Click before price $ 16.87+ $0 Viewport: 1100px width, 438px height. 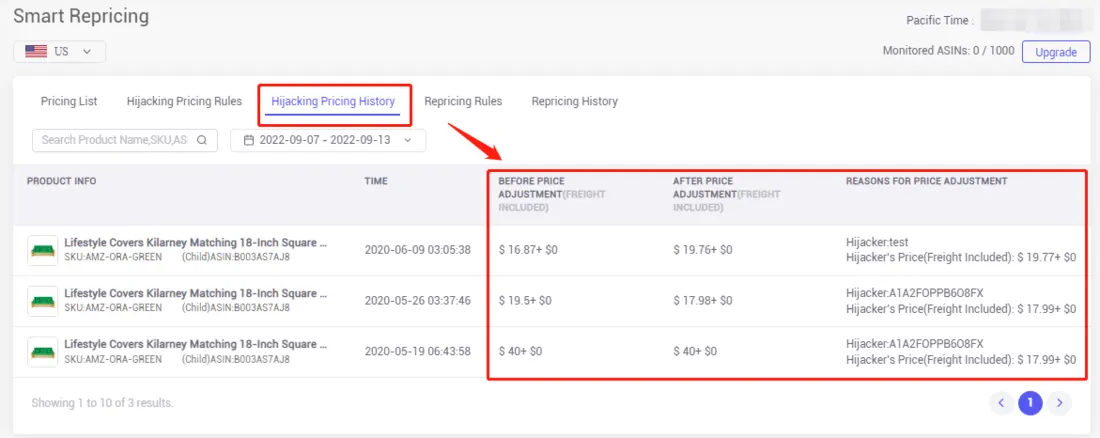click(528, 250)
